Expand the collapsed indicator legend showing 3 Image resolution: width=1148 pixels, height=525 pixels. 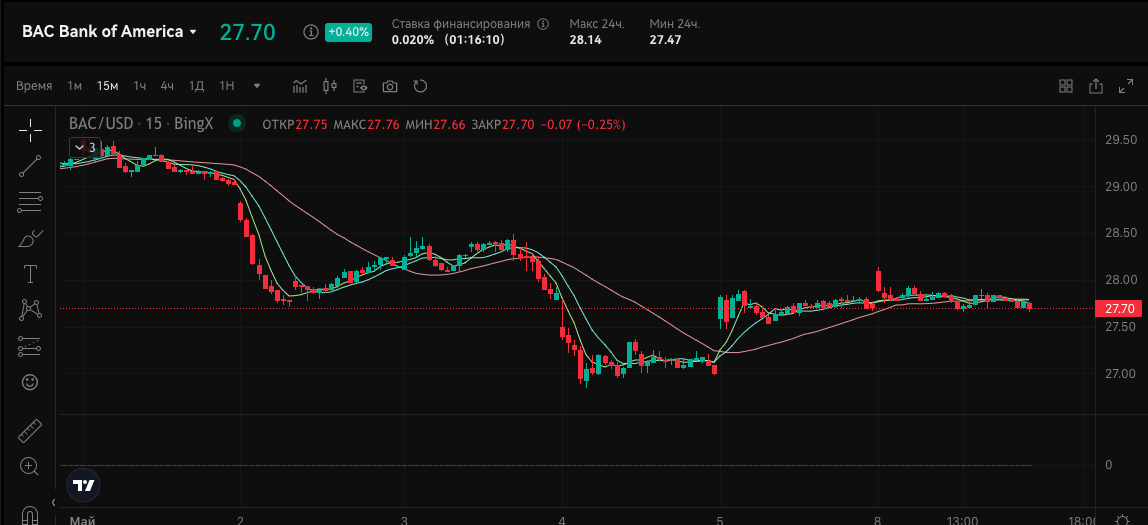tap(85, 146)
